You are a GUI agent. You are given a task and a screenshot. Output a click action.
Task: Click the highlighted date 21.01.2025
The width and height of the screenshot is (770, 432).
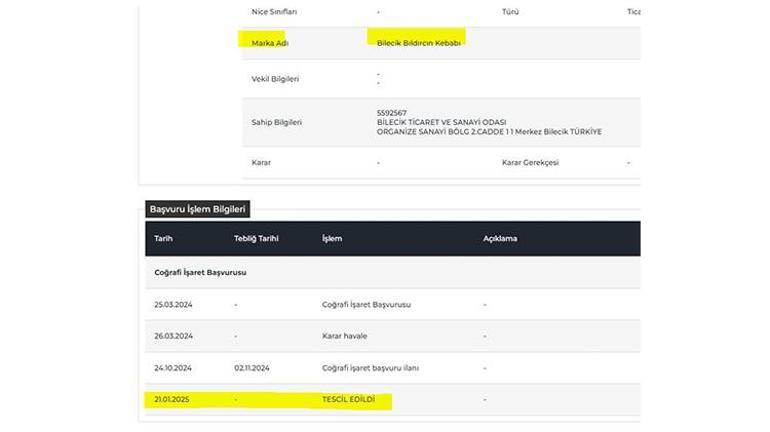172,400
